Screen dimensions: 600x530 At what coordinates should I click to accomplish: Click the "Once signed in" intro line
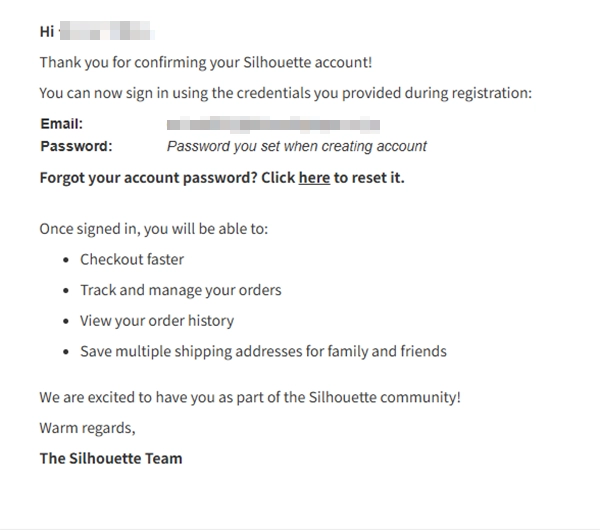(x=153, y=229)
